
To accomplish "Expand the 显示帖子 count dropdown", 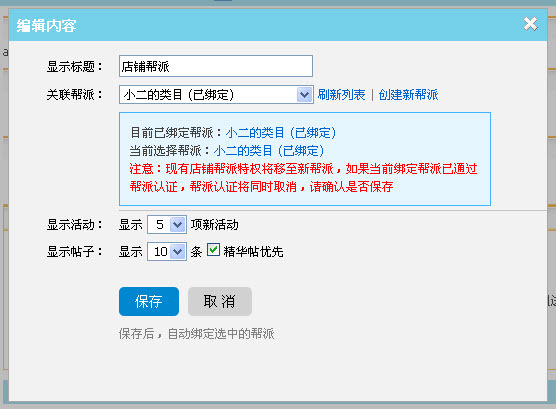I will 177,252.
